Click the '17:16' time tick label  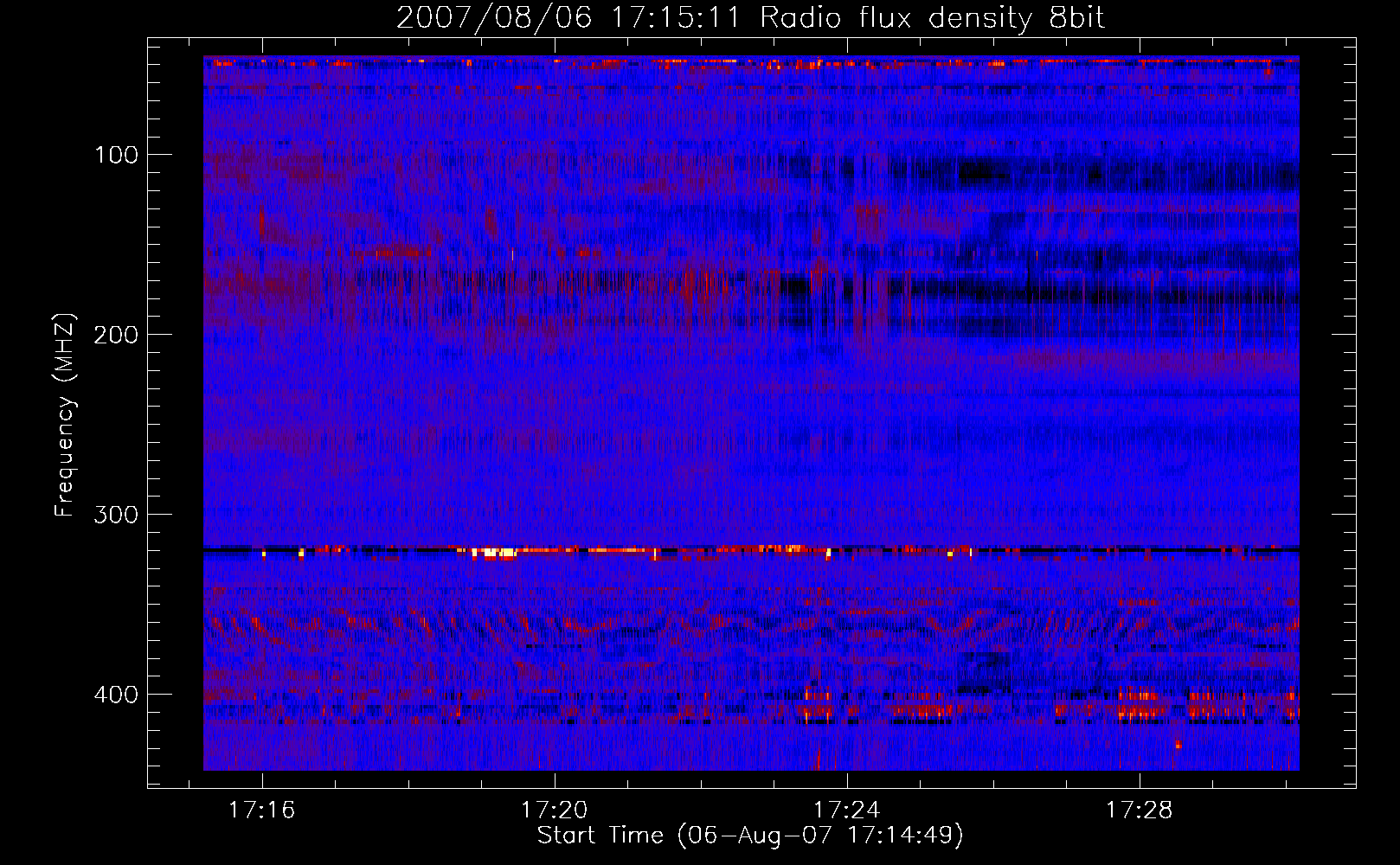[x=261, y=810]
